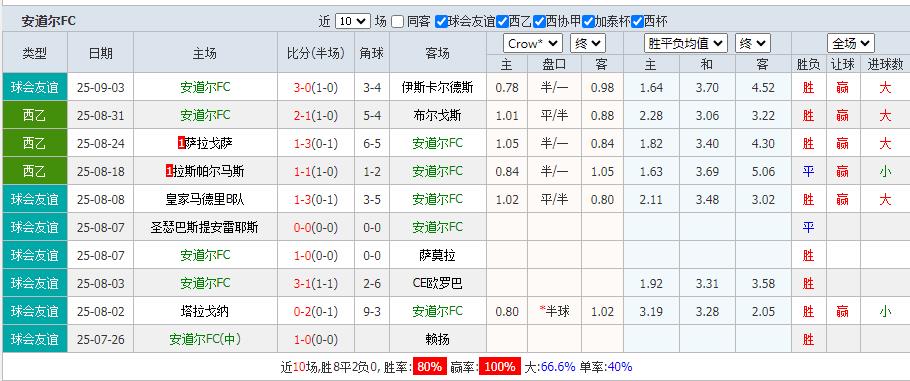910x381 pixels.
Task: Click the odds 5.06 cell
Action: (x=763, y=171)
